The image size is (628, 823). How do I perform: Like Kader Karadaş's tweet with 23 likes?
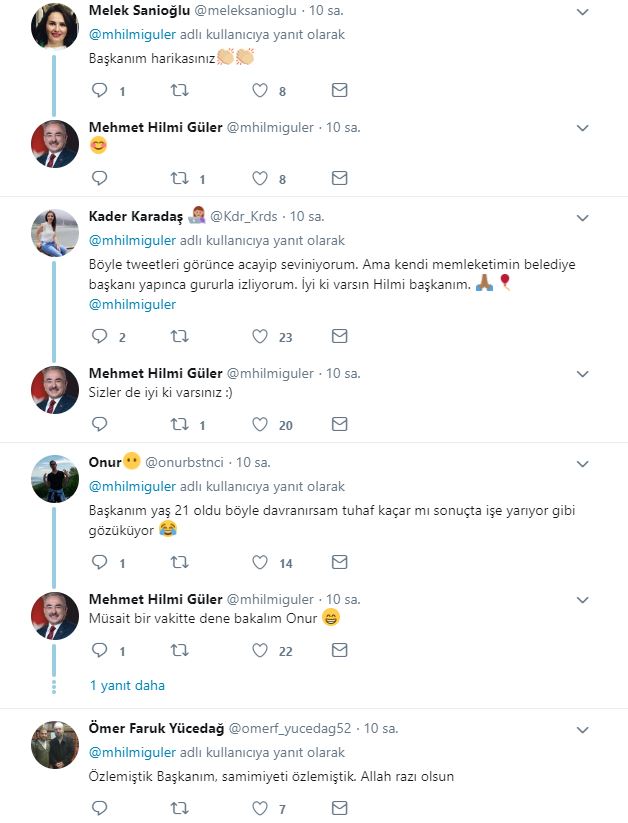point(260,337)
